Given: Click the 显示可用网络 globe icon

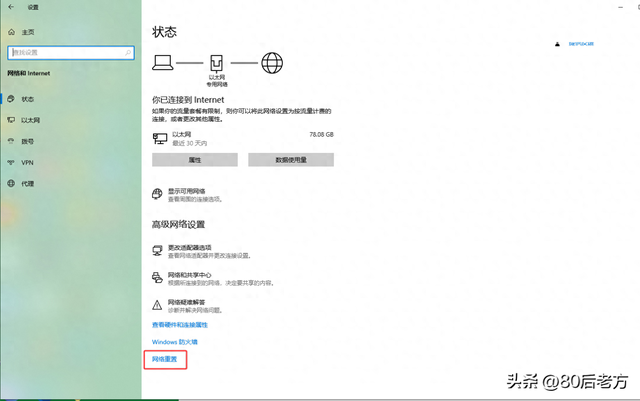Looking at the screenshot, I should click(x=157, y=194).
